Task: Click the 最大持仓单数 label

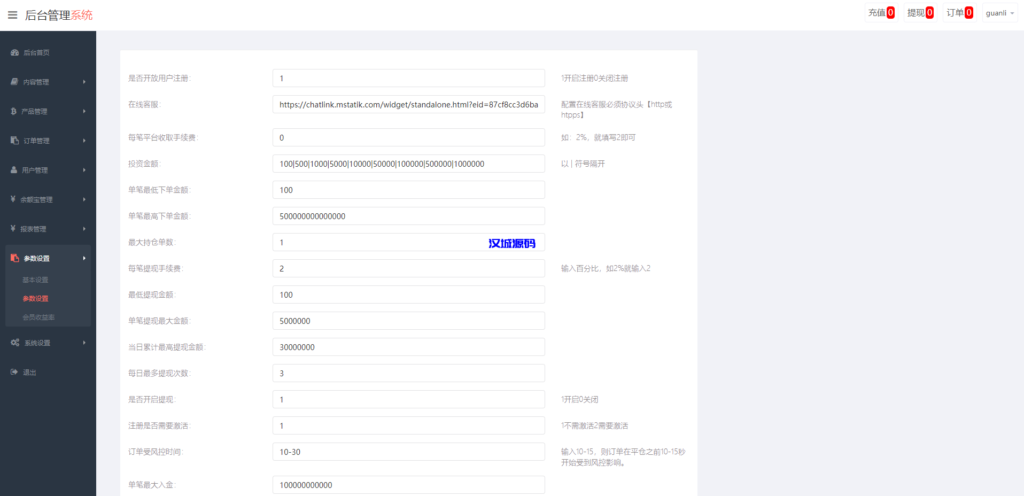Action: [152, 242]
